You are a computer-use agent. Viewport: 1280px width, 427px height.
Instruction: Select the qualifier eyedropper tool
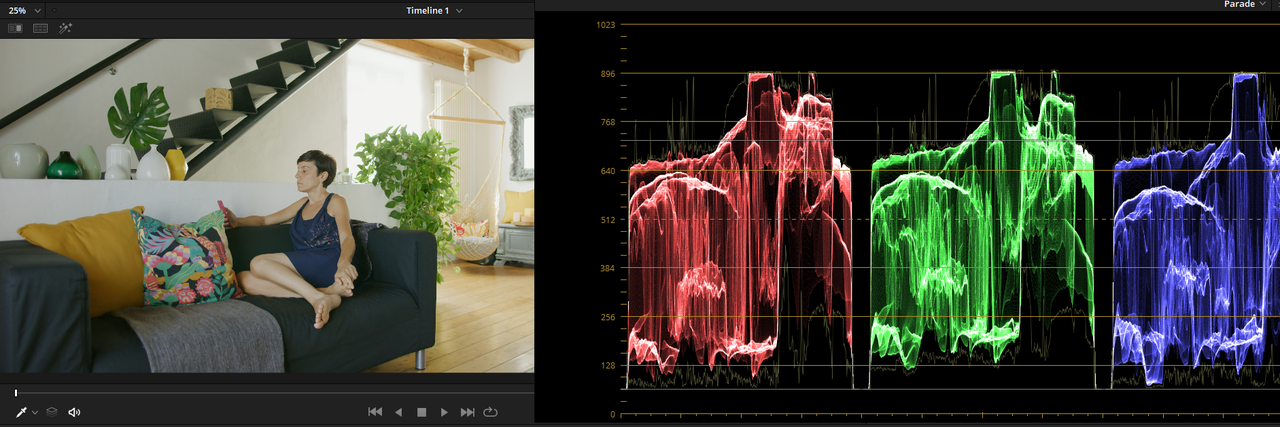(x=21, y=412)
